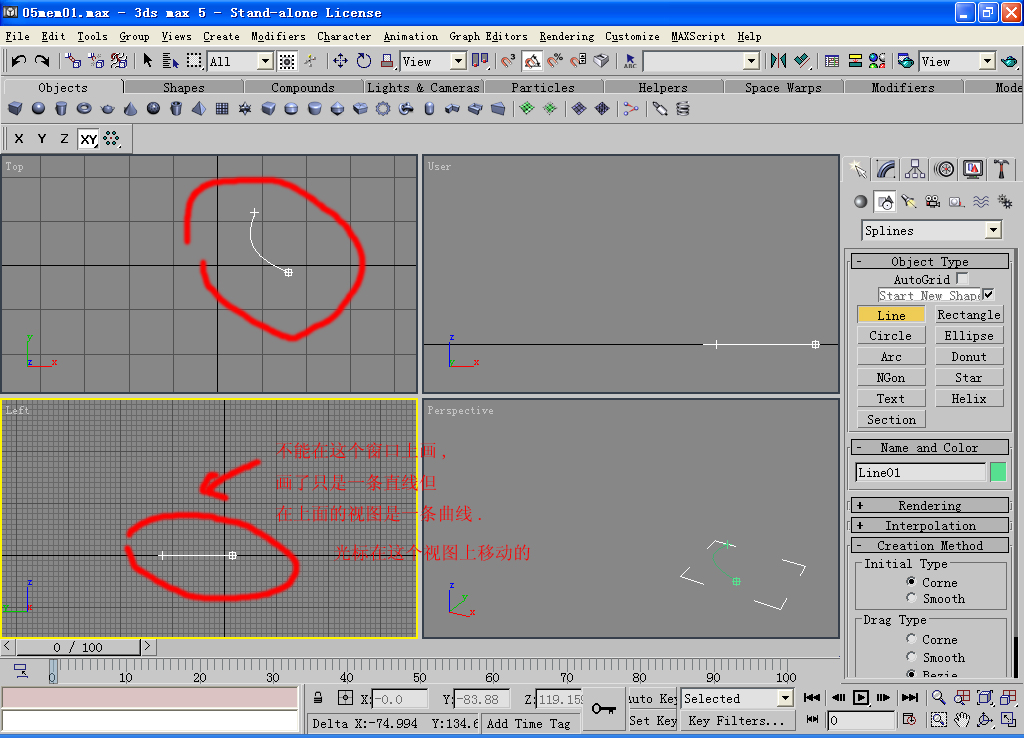The width and height of the screenshot is (1024, 738).
Task: Click the Section spline button
Action: 891,419
